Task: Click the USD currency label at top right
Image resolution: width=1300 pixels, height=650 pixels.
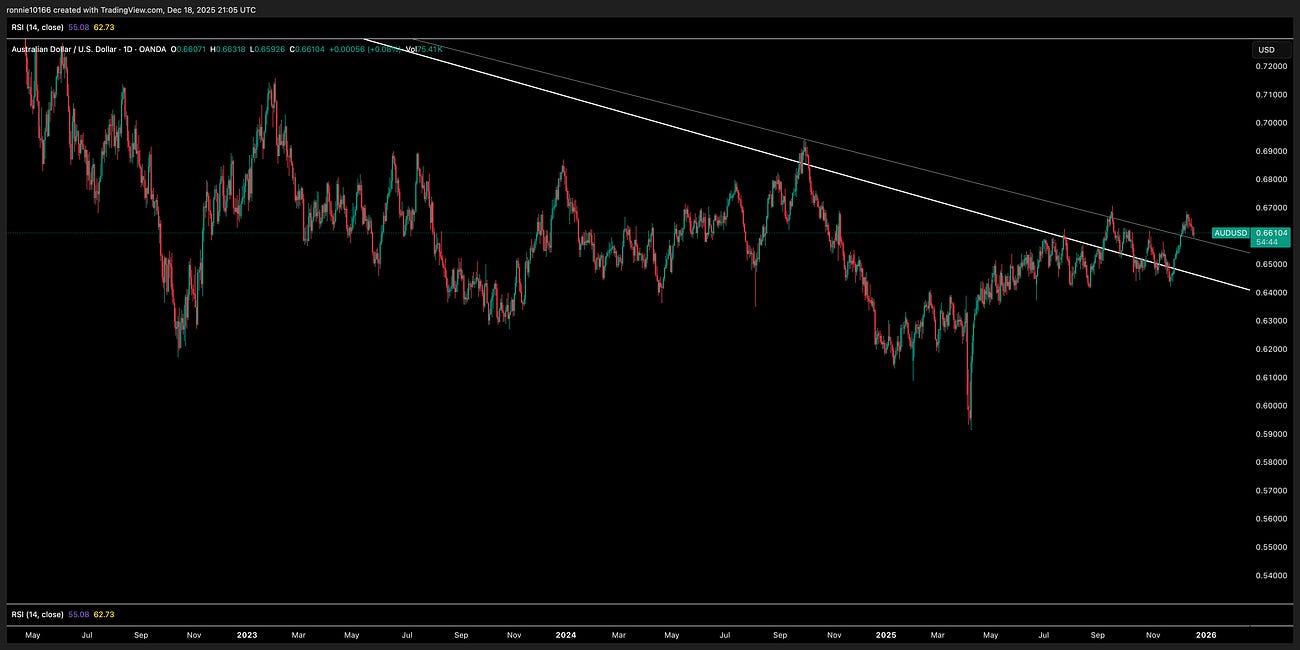Action: [1266, 48]
